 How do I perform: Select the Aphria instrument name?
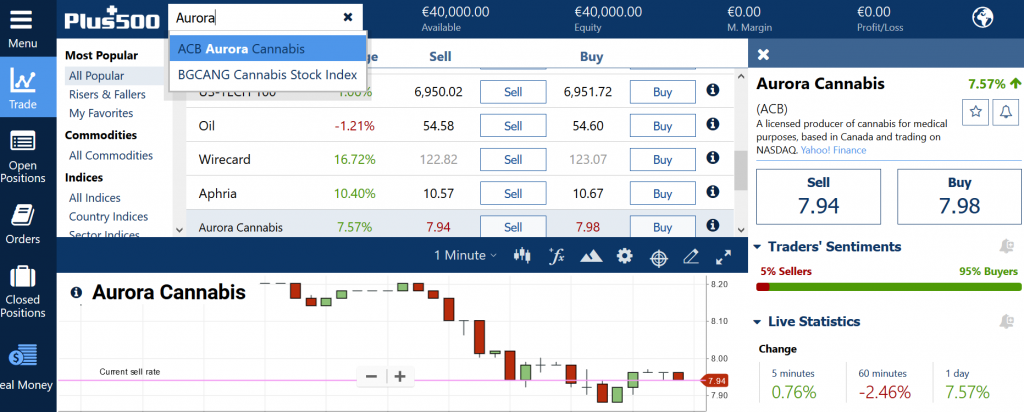coord(217,194)
